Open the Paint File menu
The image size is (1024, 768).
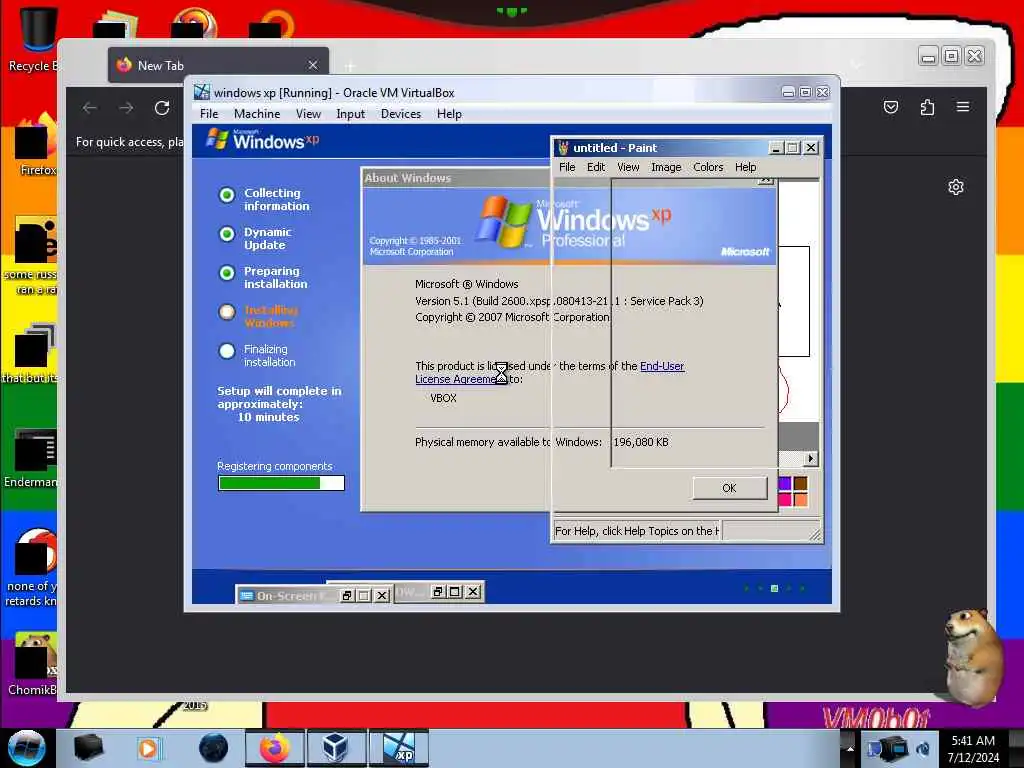pos(567,167)
